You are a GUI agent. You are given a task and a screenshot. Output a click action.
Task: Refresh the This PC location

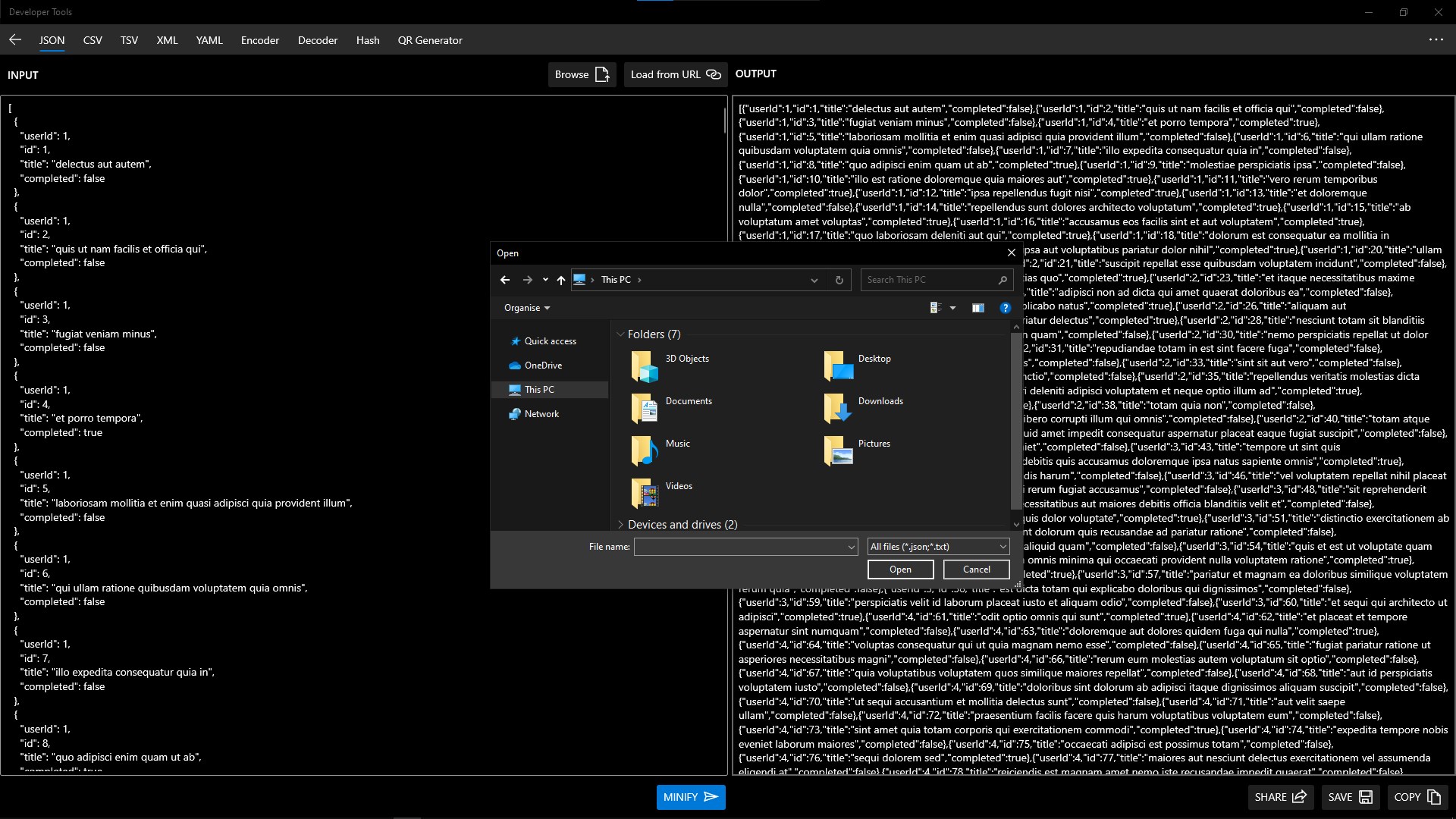click(839, 280)
